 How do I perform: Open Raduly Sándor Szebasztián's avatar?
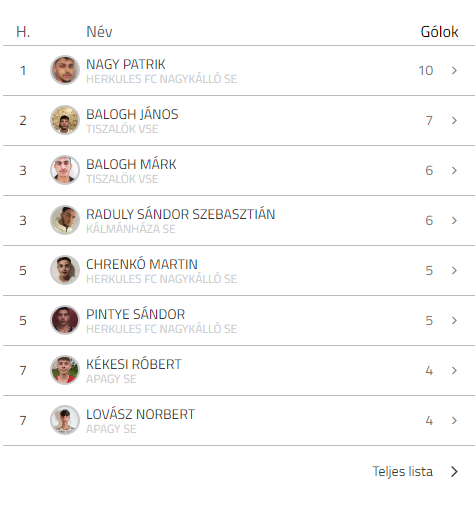(65, 220)
